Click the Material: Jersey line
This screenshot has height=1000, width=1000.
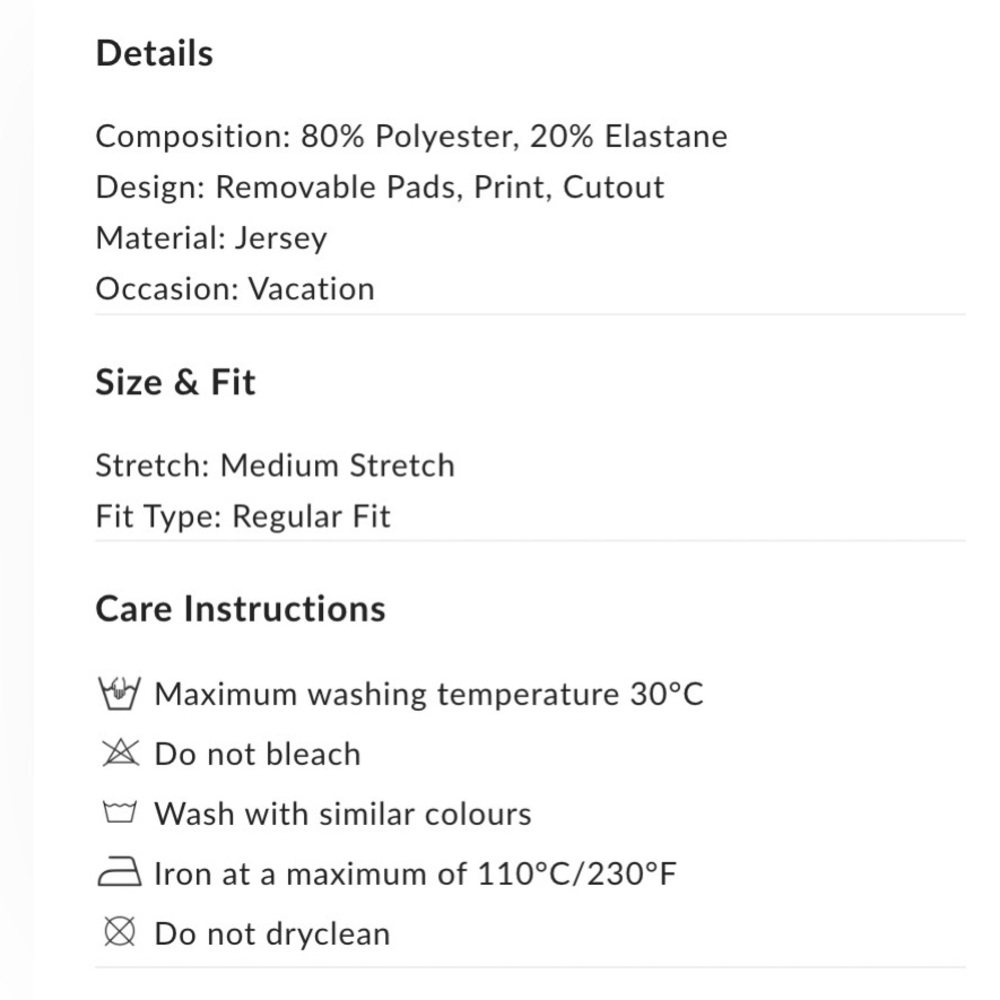click(211, 238)
